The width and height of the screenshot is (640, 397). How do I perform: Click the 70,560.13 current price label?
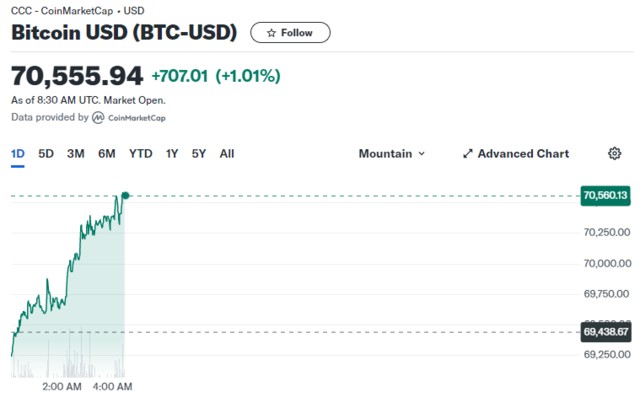pos(605,195)
